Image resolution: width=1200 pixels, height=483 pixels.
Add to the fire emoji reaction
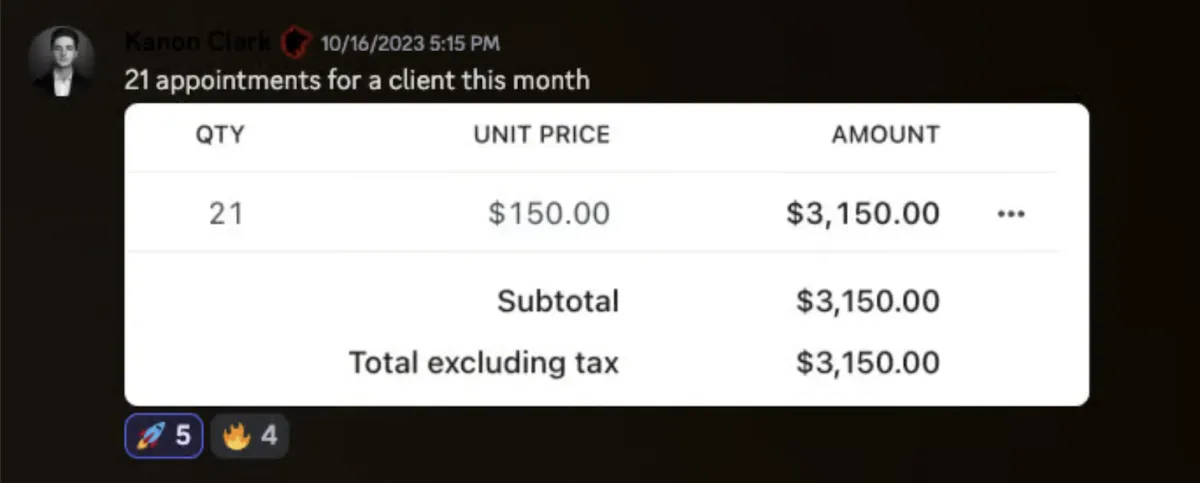pos(249,436)
